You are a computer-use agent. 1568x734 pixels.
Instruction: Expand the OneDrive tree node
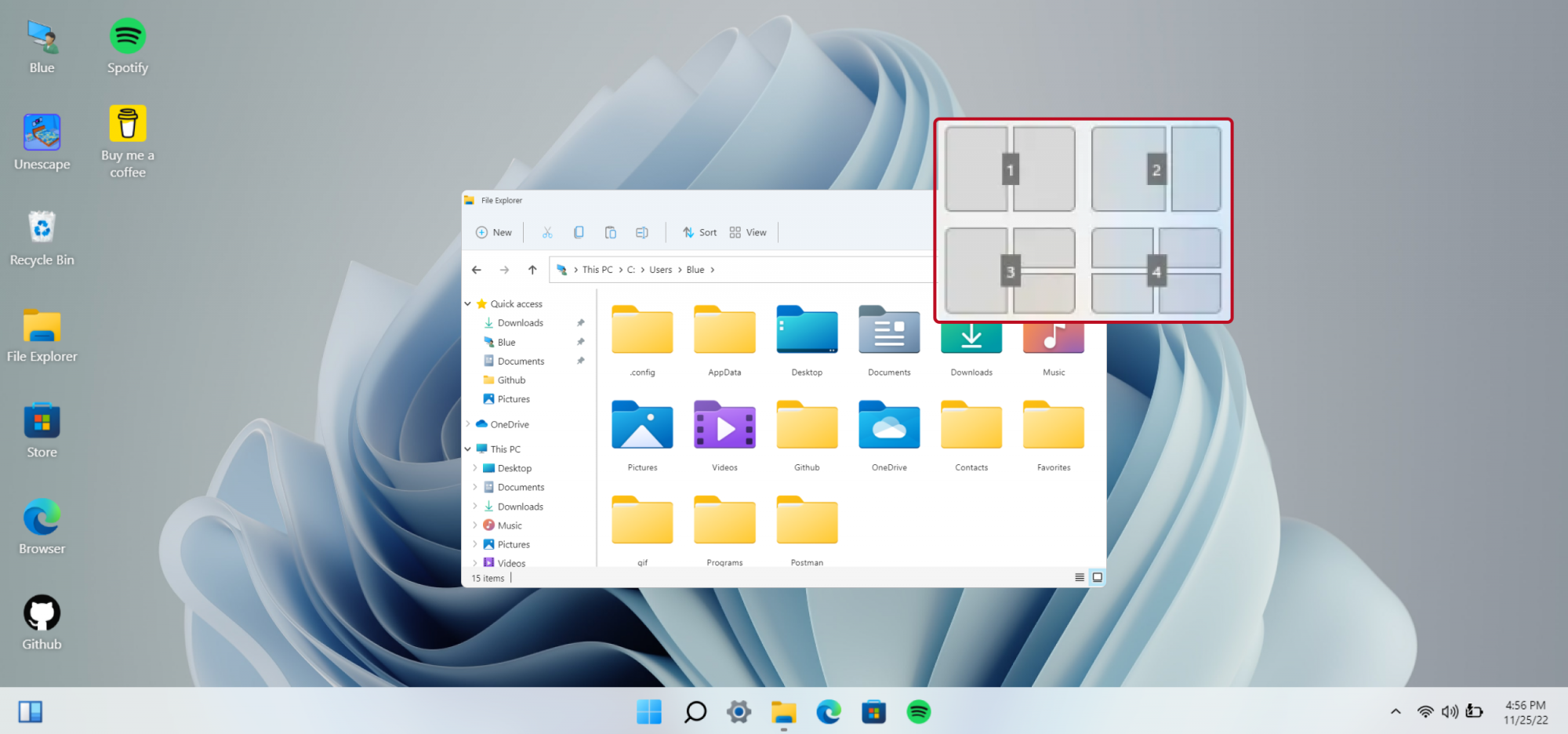[468, 424]
